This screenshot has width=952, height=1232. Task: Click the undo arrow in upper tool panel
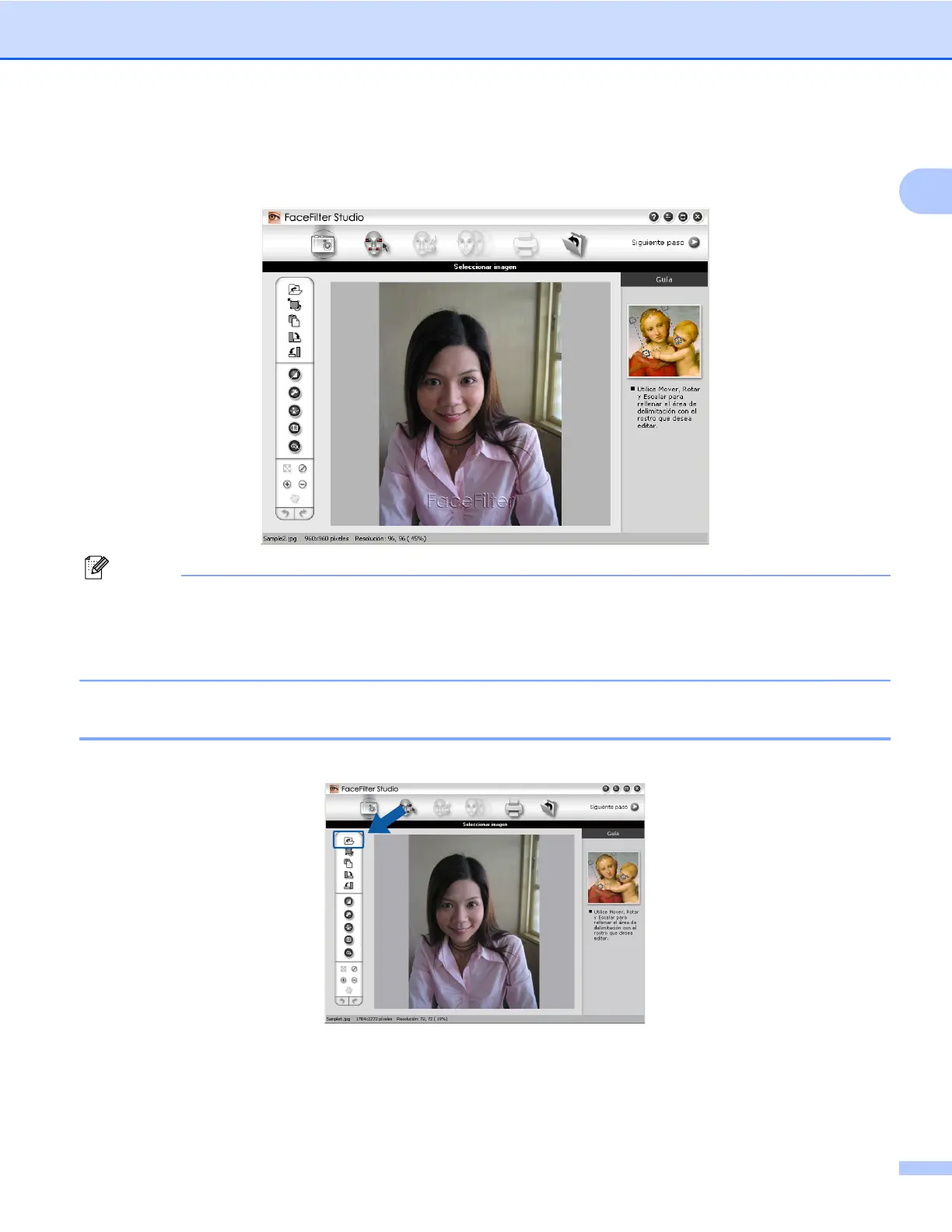click(285, 513)
